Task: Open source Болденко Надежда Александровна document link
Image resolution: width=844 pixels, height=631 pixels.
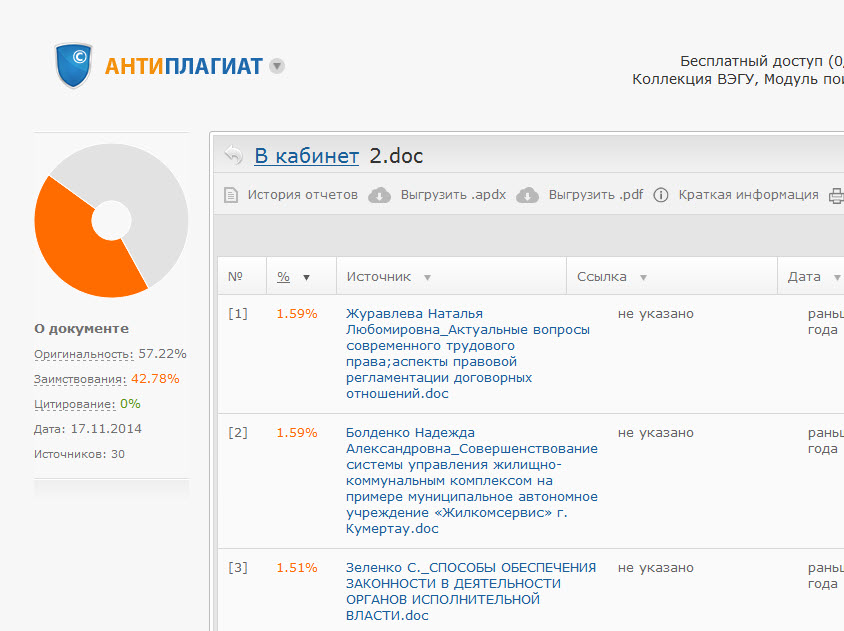Action: (x=472, y=480)
